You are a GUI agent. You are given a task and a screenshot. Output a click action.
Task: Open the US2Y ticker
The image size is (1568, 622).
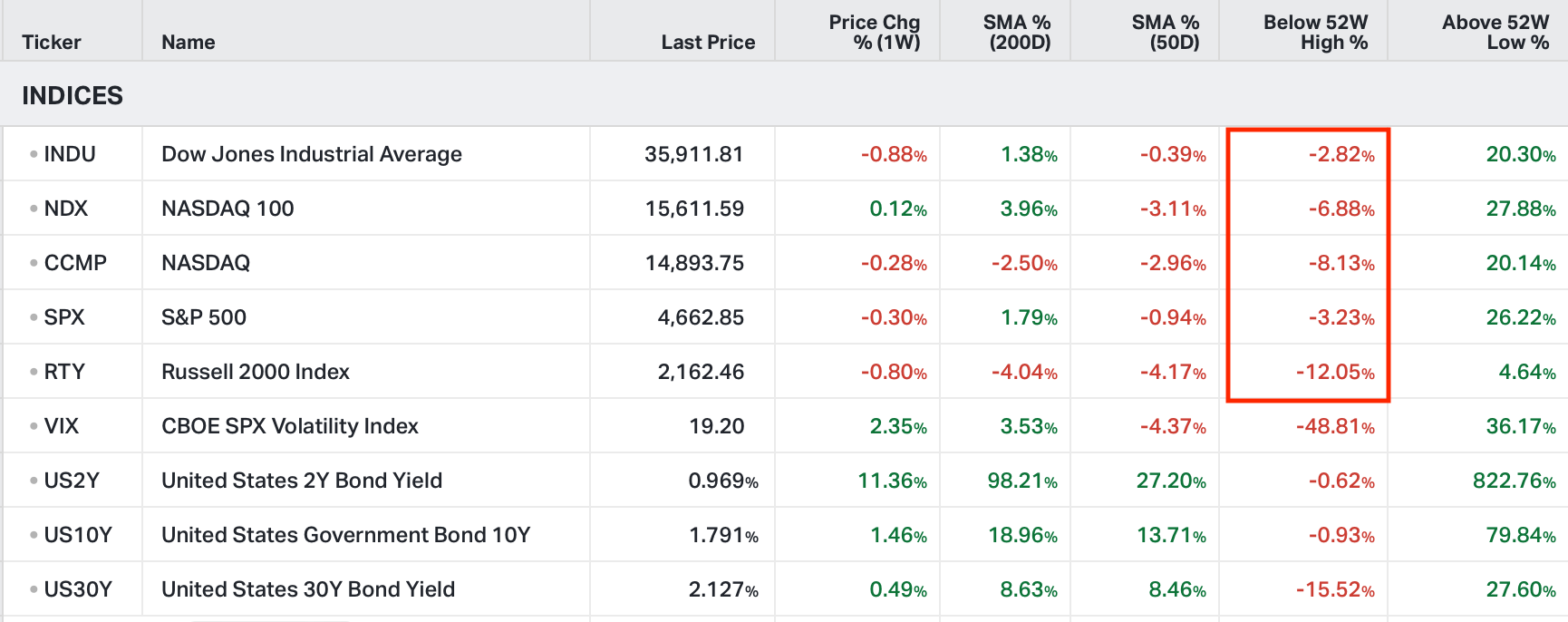click(72, 481)
